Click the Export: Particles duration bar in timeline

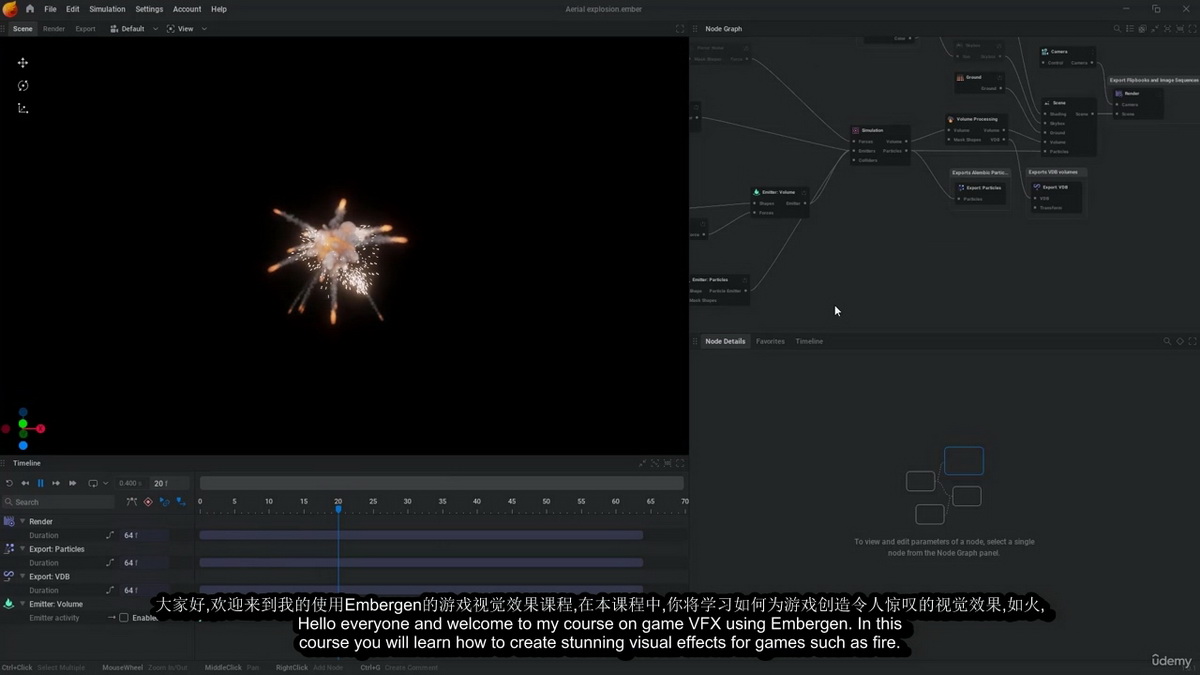click(x=421, y=563)
